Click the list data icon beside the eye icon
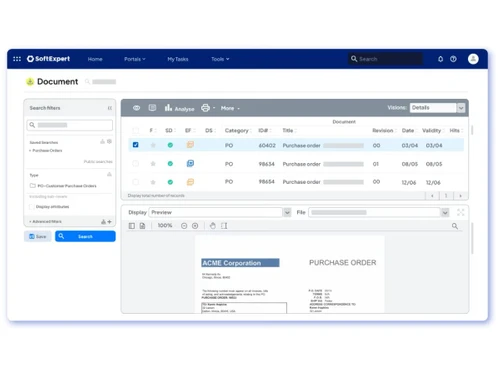The height and width of the screenshot is (375, 500). [152, 108]
